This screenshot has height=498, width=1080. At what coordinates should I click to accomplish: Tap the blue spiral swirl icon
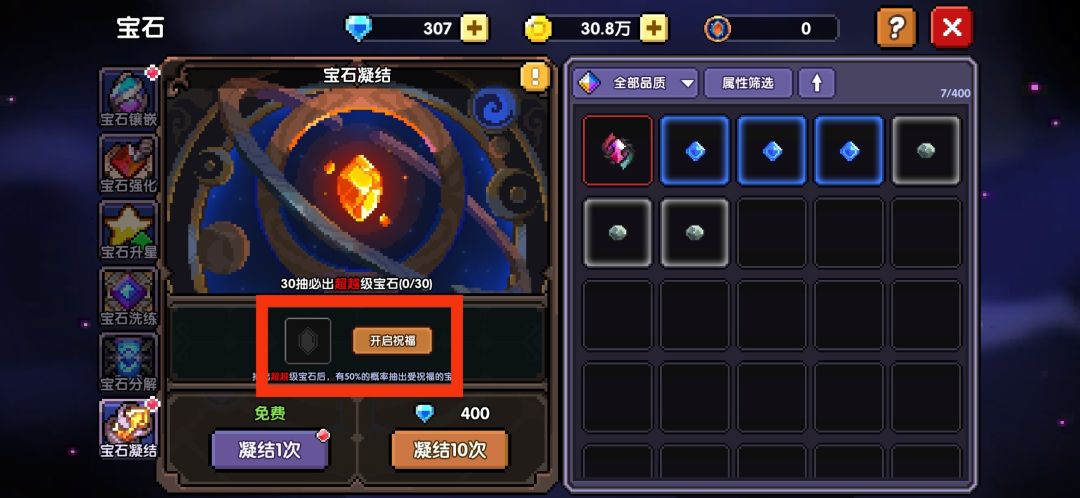(x=494, y=109)
